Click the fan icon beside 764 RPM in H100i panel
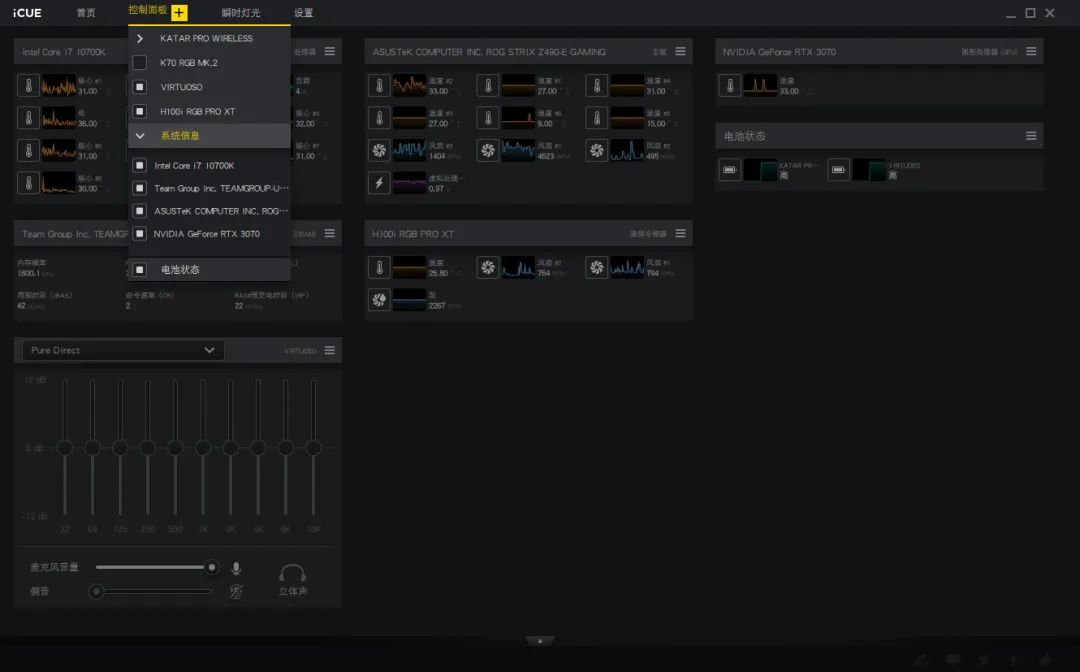 pos(488,267)
